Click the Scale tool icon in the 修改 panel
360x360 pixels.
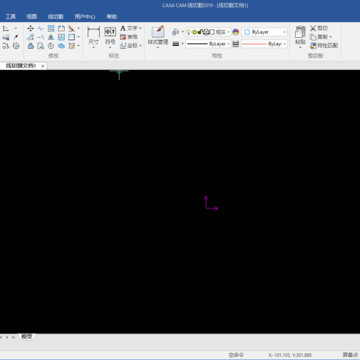(61, 37)
